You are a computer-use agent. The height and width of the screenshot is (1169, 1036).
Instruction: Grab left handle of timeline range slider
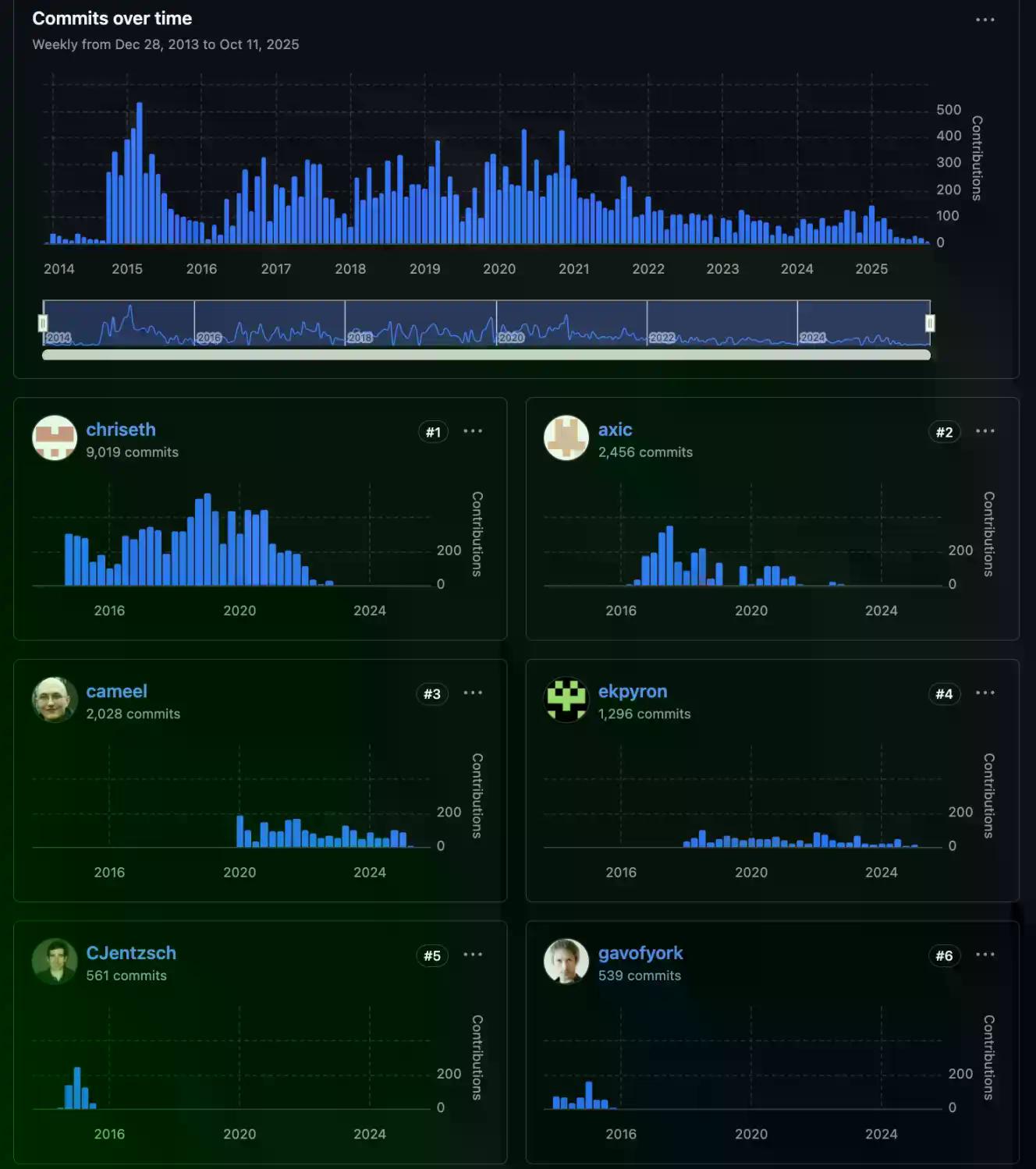click(43, 323)
